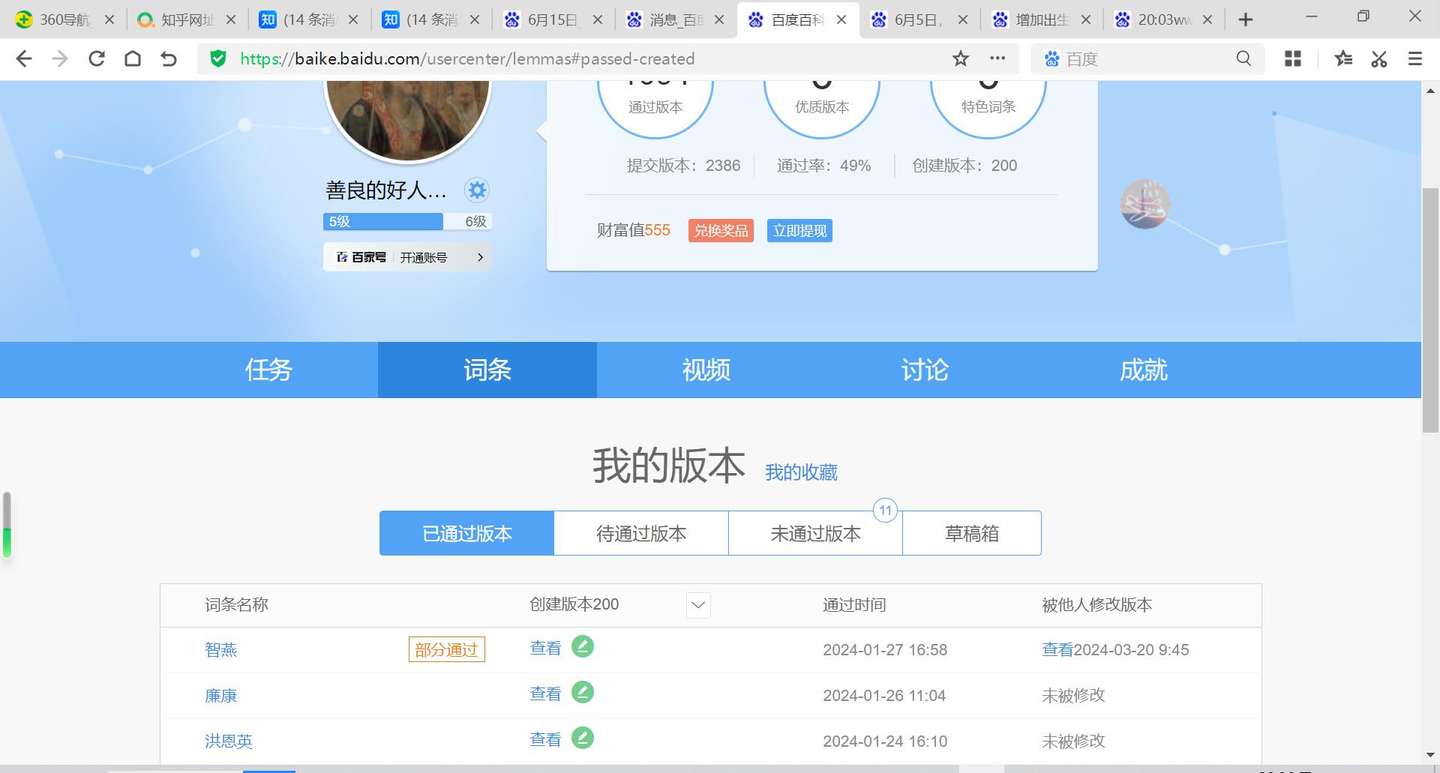Click the 兑换奖品 button
1440x773 pixels.
point(721,230)
